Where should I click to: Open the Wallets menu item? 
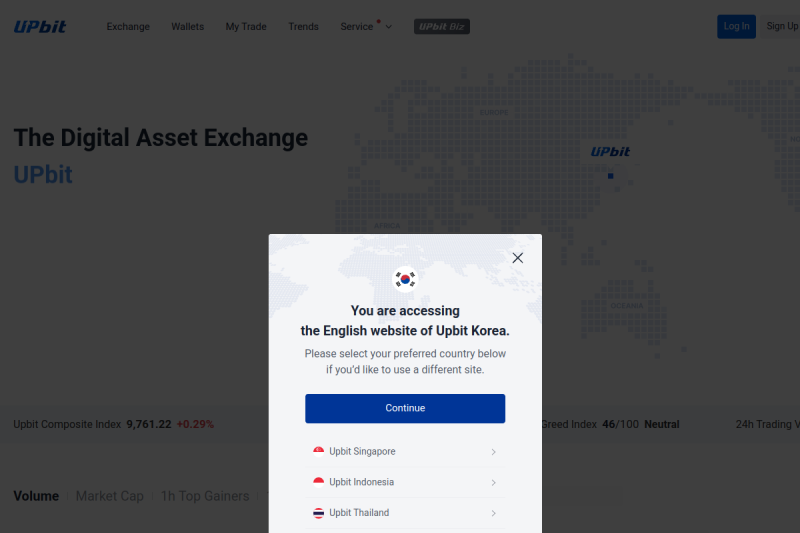(187, 27)
